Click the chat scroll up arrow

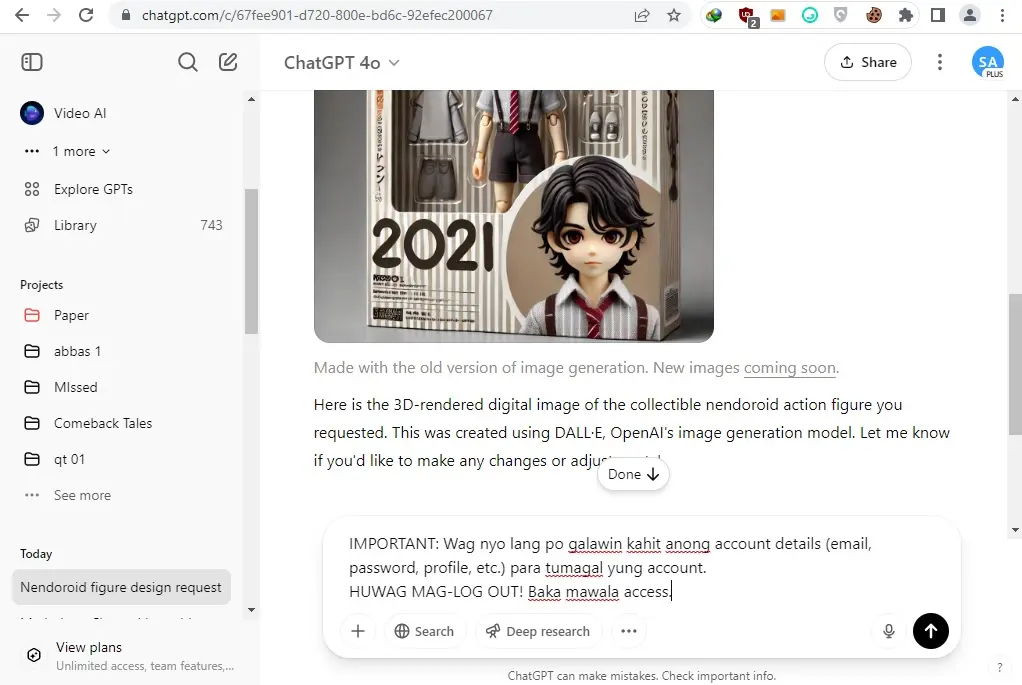point(1015,100)
